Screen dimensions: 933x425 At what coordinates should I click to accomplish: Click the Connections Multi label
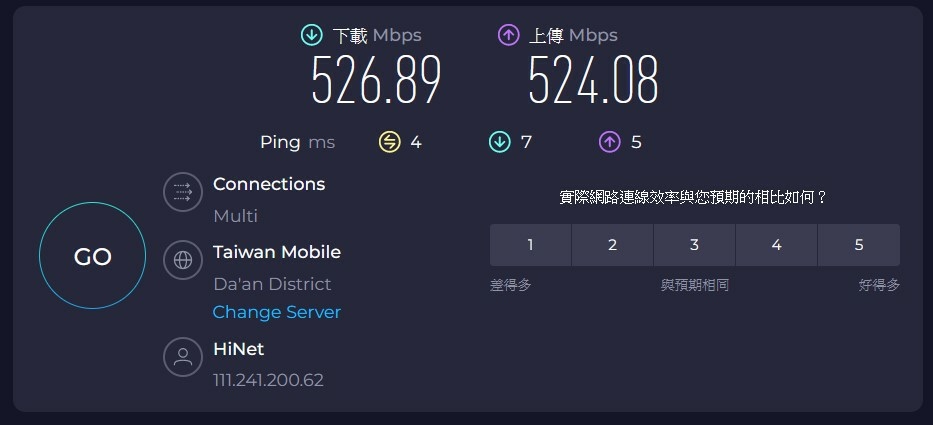(236, 216)
